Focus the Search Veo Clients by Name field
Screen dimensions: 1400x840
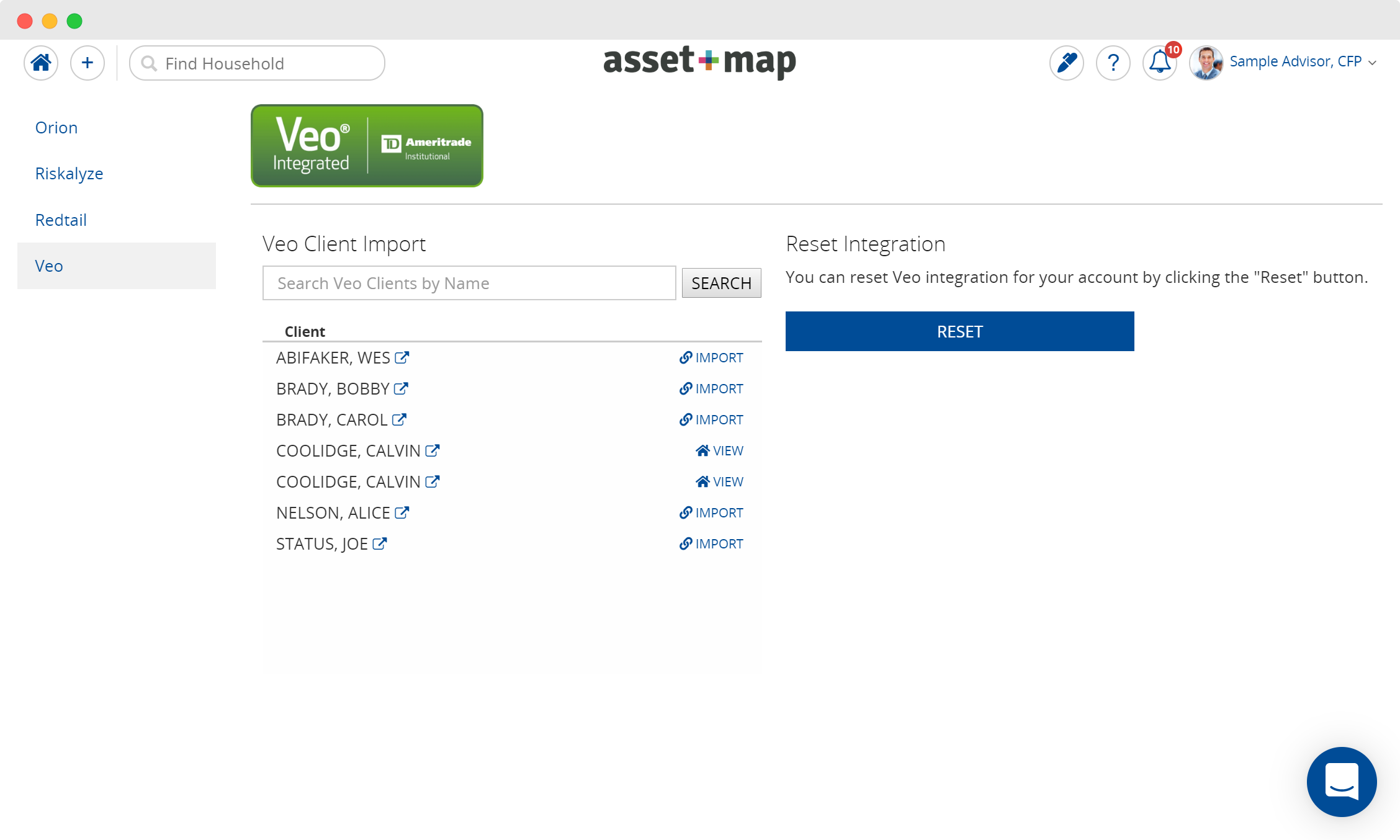(469, 283)
